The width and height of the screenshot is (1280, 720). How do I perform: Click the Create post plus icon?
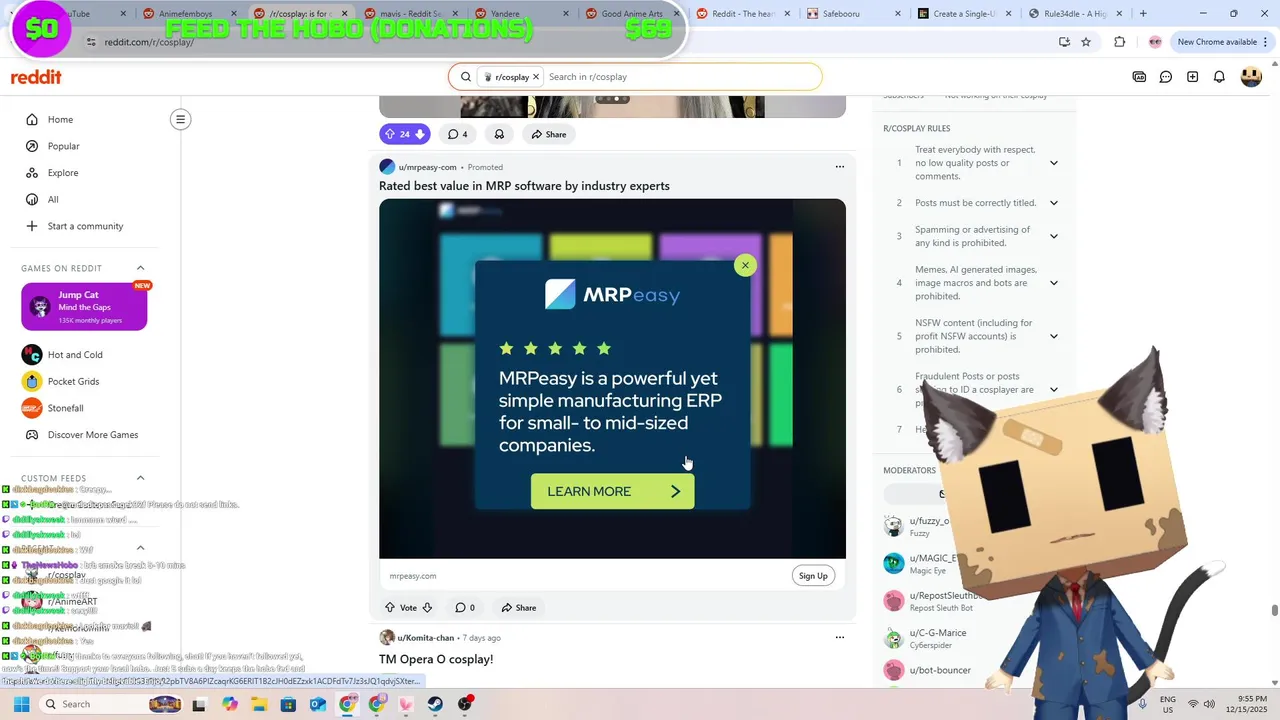[x=1192, y=77]
